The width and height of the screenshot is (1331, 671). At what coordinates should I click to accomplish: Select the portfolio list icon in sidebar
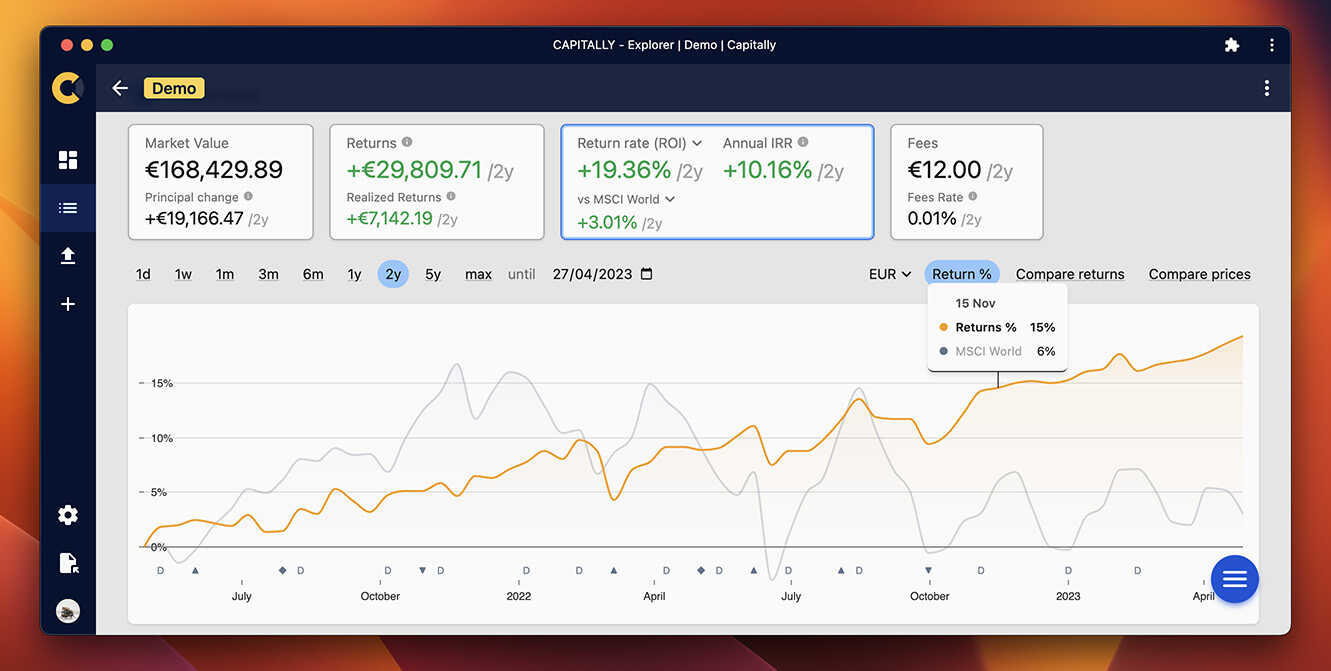point(67,207)
